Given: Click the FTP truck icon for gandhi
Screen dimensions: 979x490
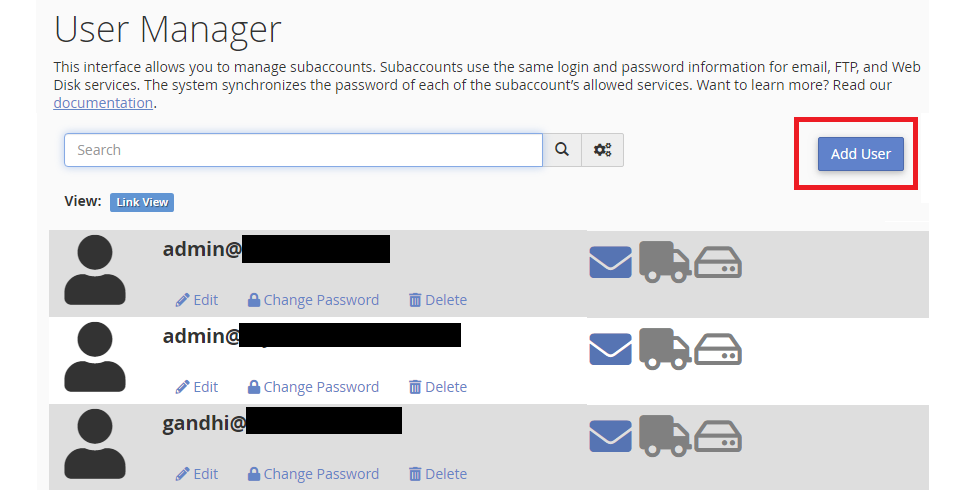Looking at the screenshot, I should pos(664,436).
